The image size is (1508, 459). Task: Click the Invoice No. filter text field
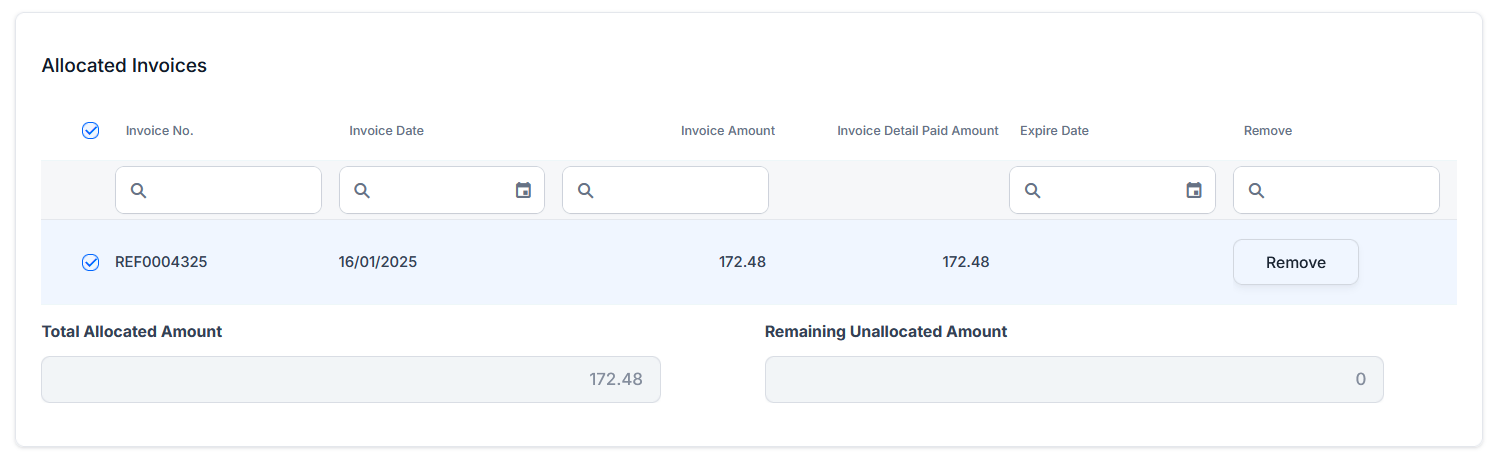230,190
